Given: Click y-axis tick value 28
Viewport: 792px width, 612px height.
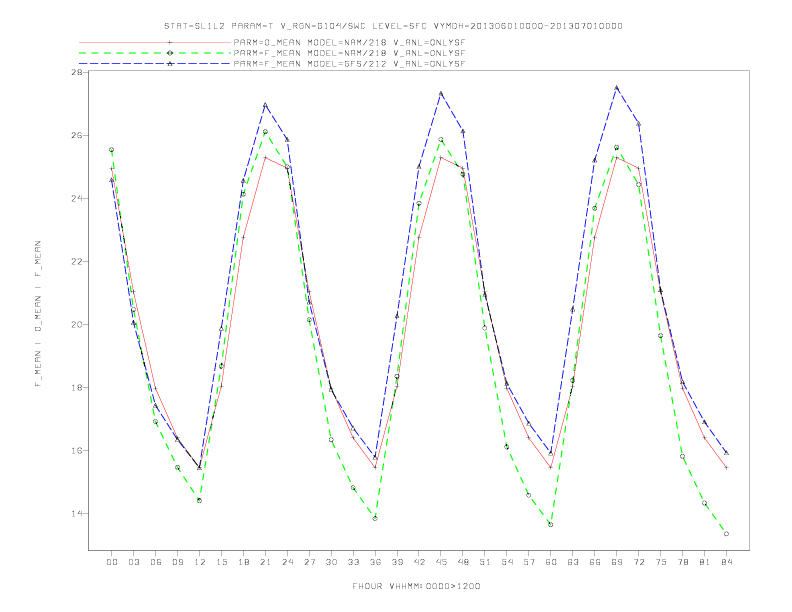Looking at the screenshot, I should 77,72.
